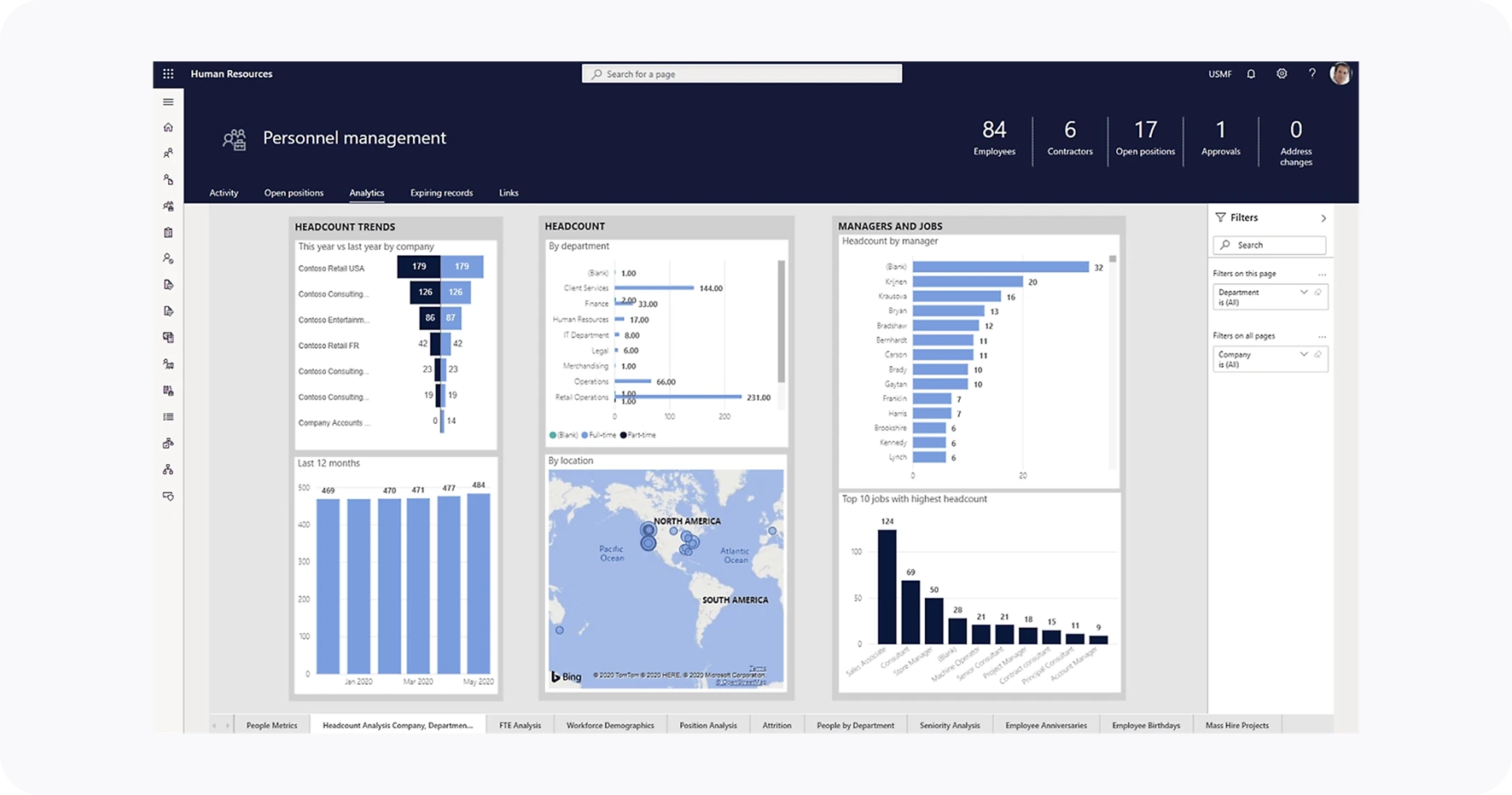The image size is (1512, 795).
Task: Go to the next report page tabs with the right arrow
Action: [x=227, y=726]
